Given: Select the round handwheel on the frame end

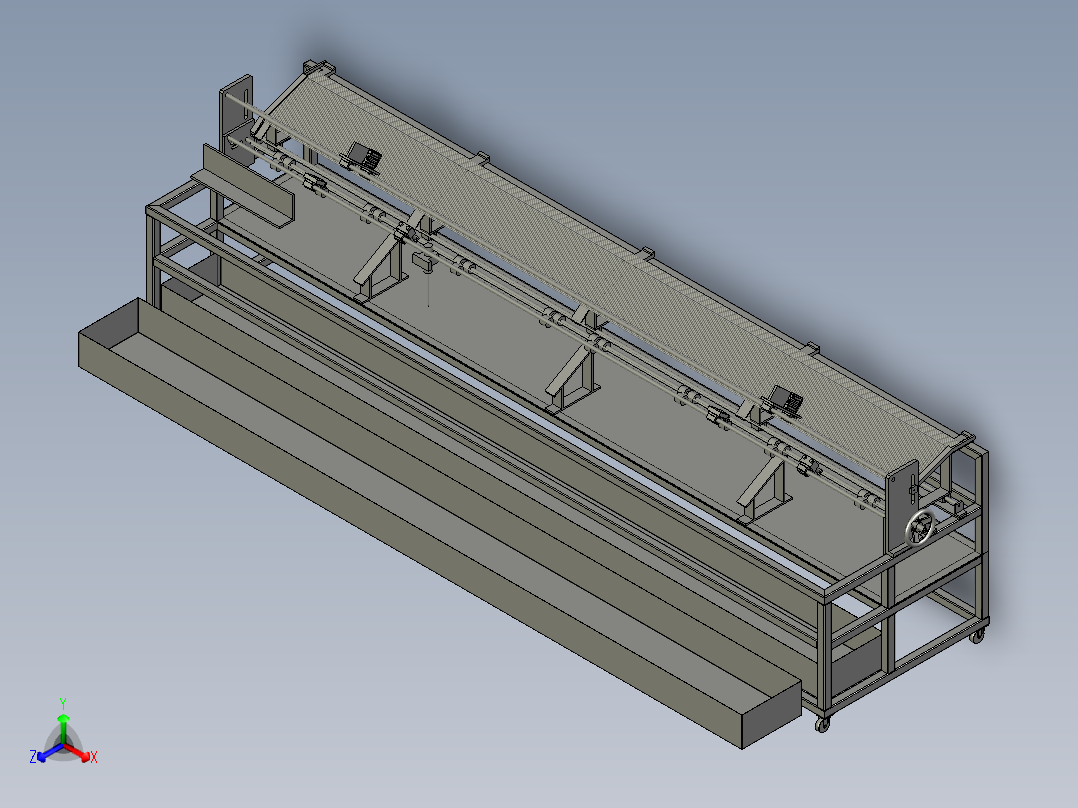Looking at the screenshot, I should tap(921, 529).
